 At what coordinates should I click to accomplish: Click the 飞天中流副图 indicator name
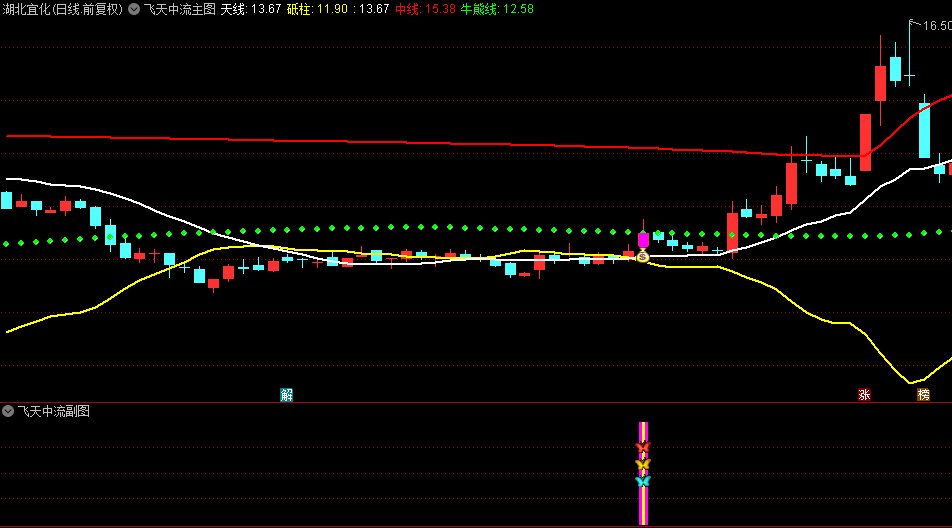53,411
